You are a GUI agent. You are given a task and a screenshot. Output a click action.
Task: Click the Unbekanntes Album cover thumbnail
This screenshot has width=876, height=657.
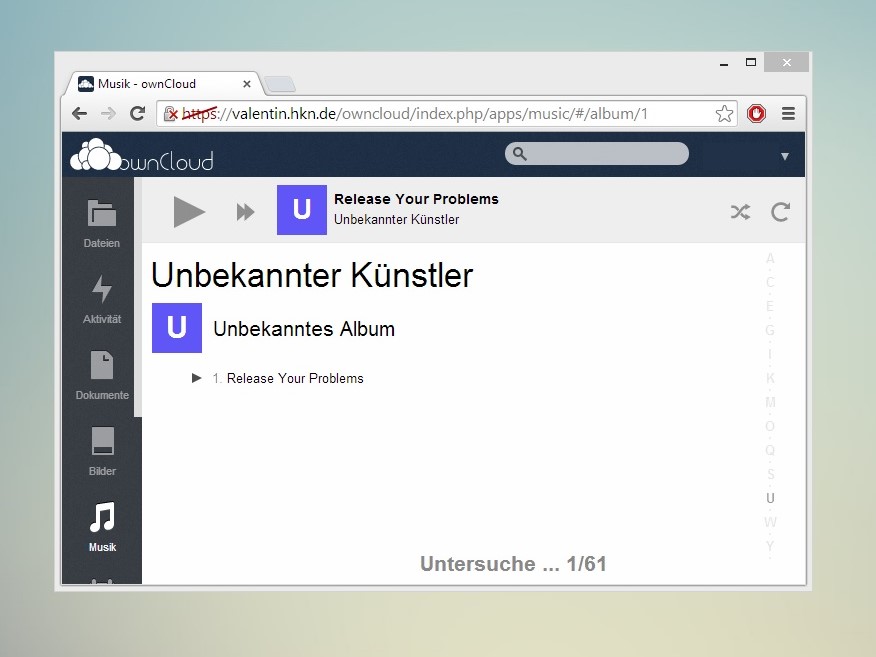[177, 328]
